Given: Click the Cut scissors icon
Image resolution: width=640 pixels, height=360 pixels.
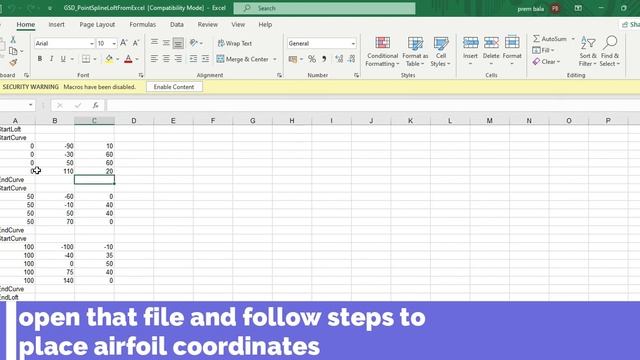Looking at the screenshot, I should click(13, 40).
